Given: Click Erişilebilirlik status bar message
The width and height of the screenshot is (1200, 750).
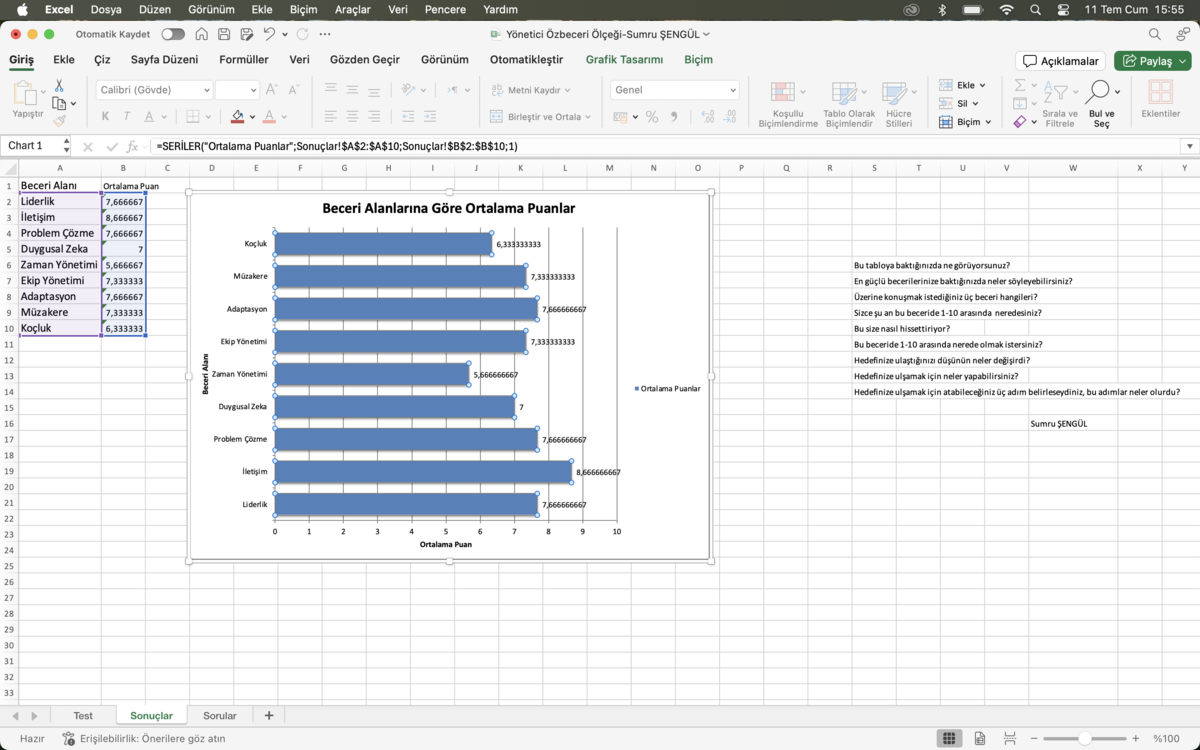Looking at the screenshot, I should tap(144, 738).
